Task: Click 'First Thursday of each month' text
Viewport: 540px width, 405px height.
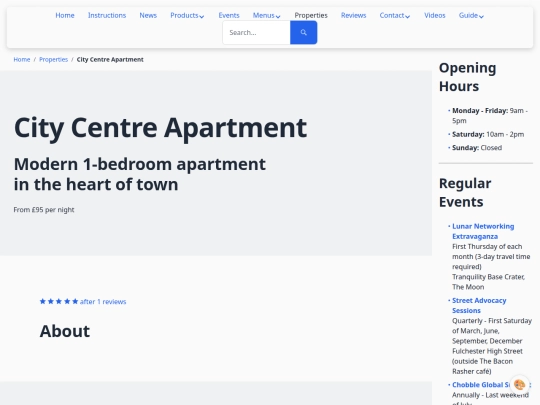Action: coord(491,257)
